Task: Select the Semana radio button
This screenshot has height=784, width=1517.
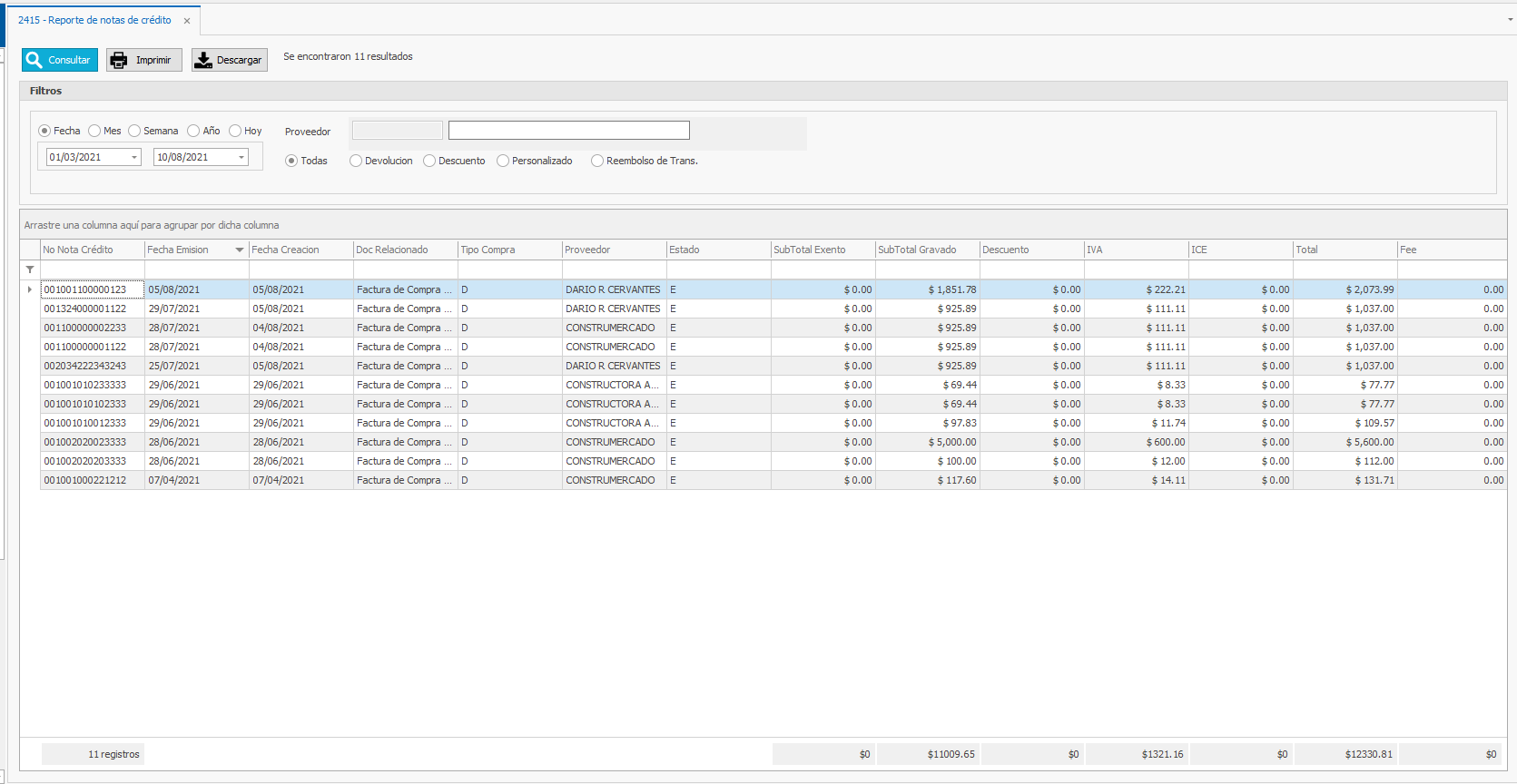Action: click(x=134, y=131)
